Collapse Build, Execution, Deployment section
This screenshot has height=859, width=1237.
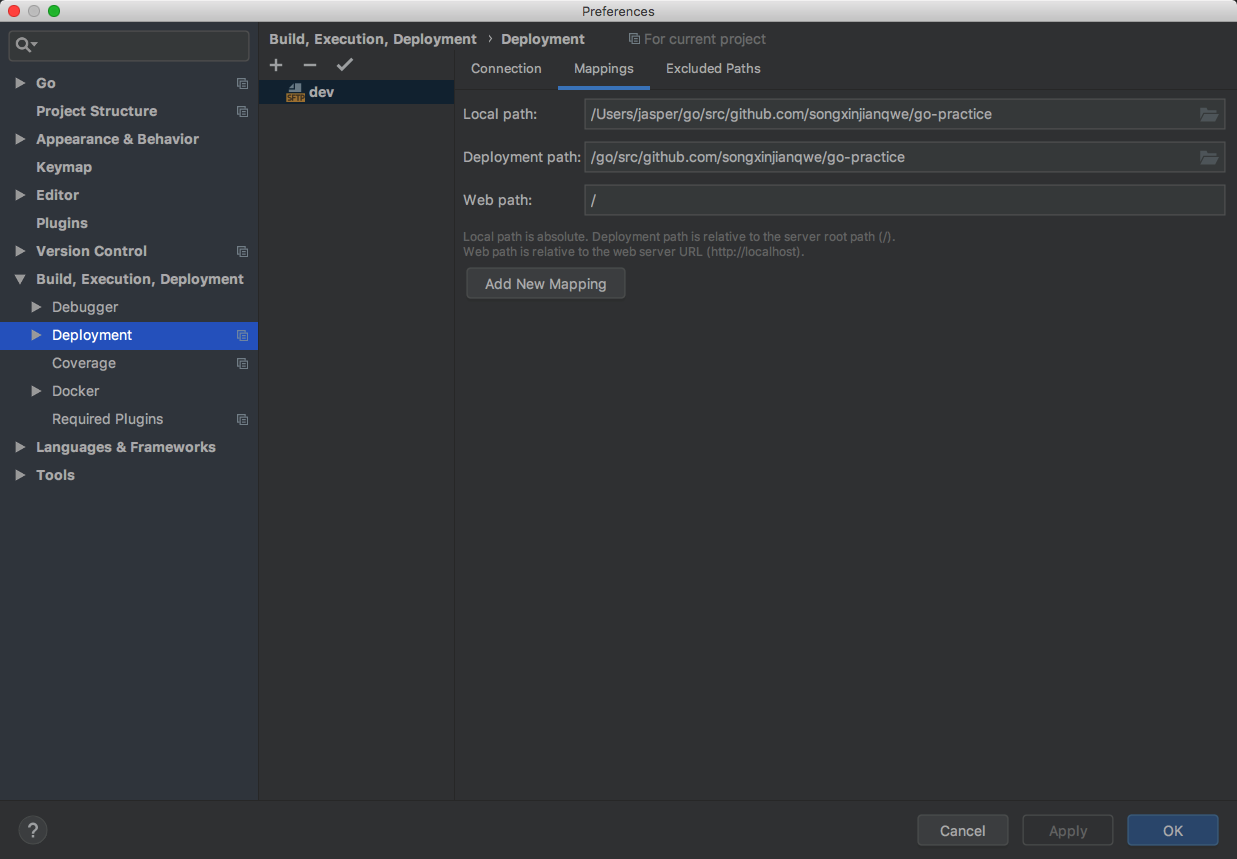[x=20, y=279]
